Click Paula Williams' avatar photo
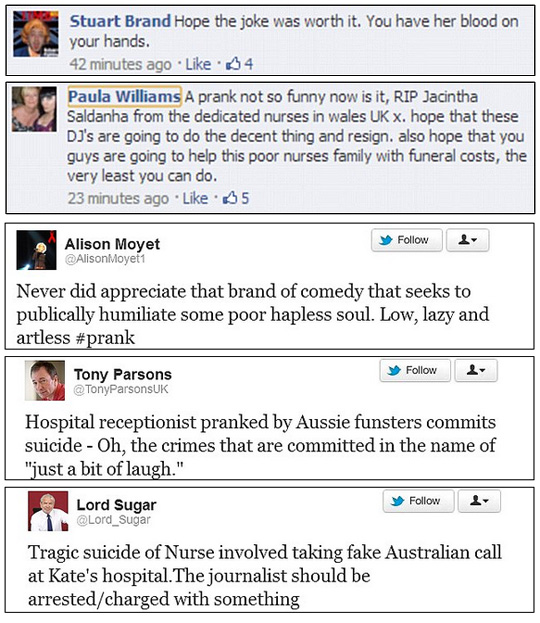The height and width of the screenshot is (623, 540). 34,109
